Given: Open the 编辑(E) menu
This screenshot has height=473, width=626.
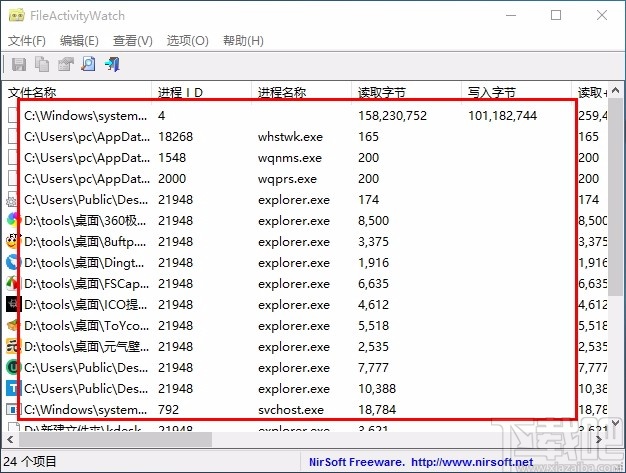Looking at the screenshot, I should pyautogui.click(x=79, y=40).
